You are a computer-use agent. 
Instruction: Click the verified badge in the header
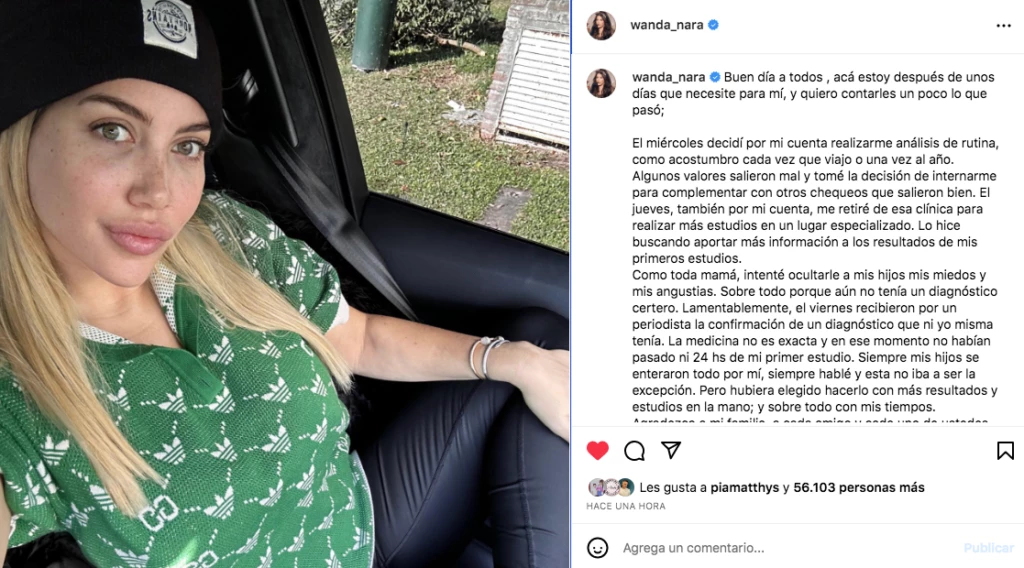coord(713,25)
